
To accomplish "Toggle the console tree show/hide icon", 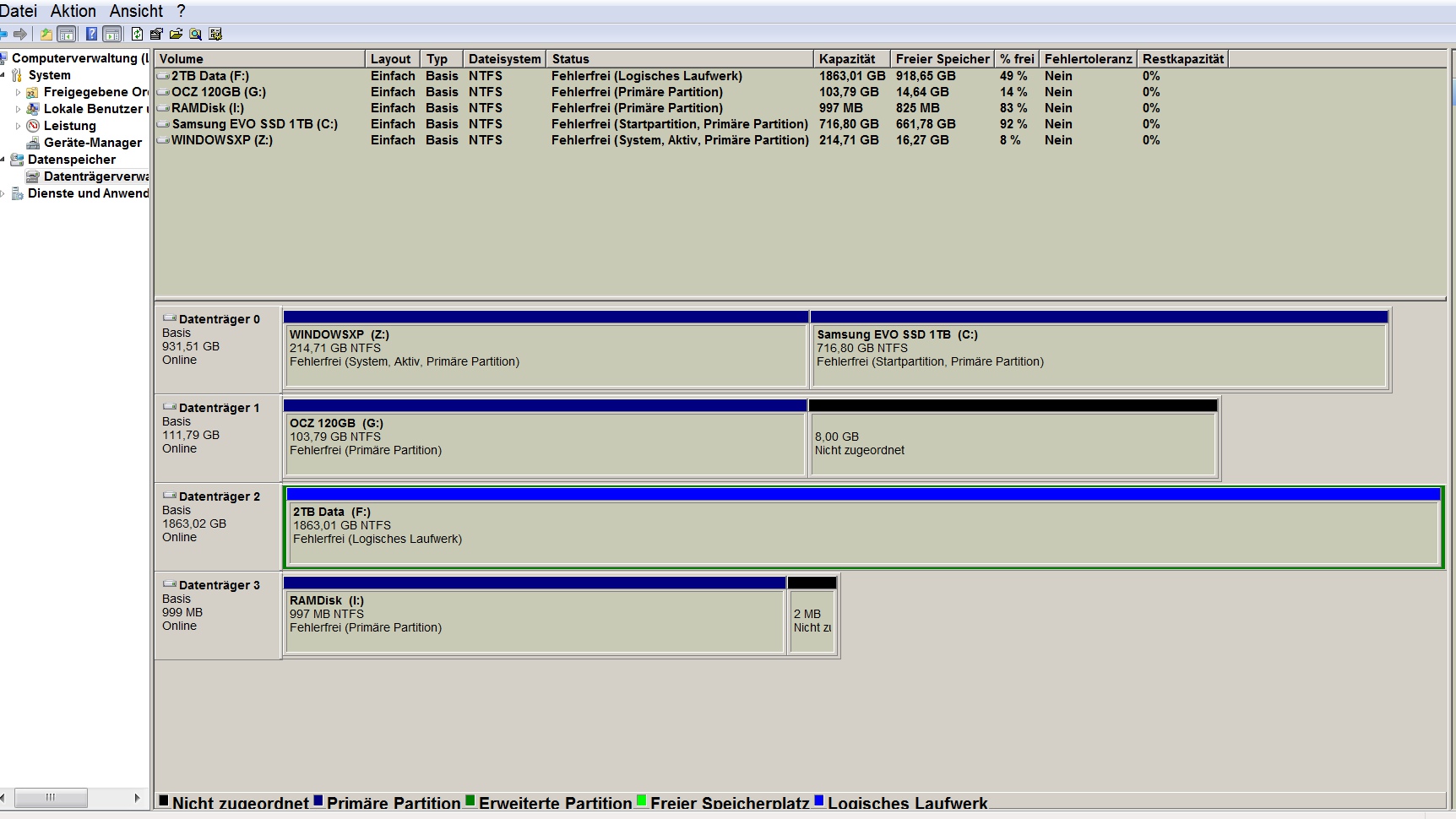I will pos(66,34).
